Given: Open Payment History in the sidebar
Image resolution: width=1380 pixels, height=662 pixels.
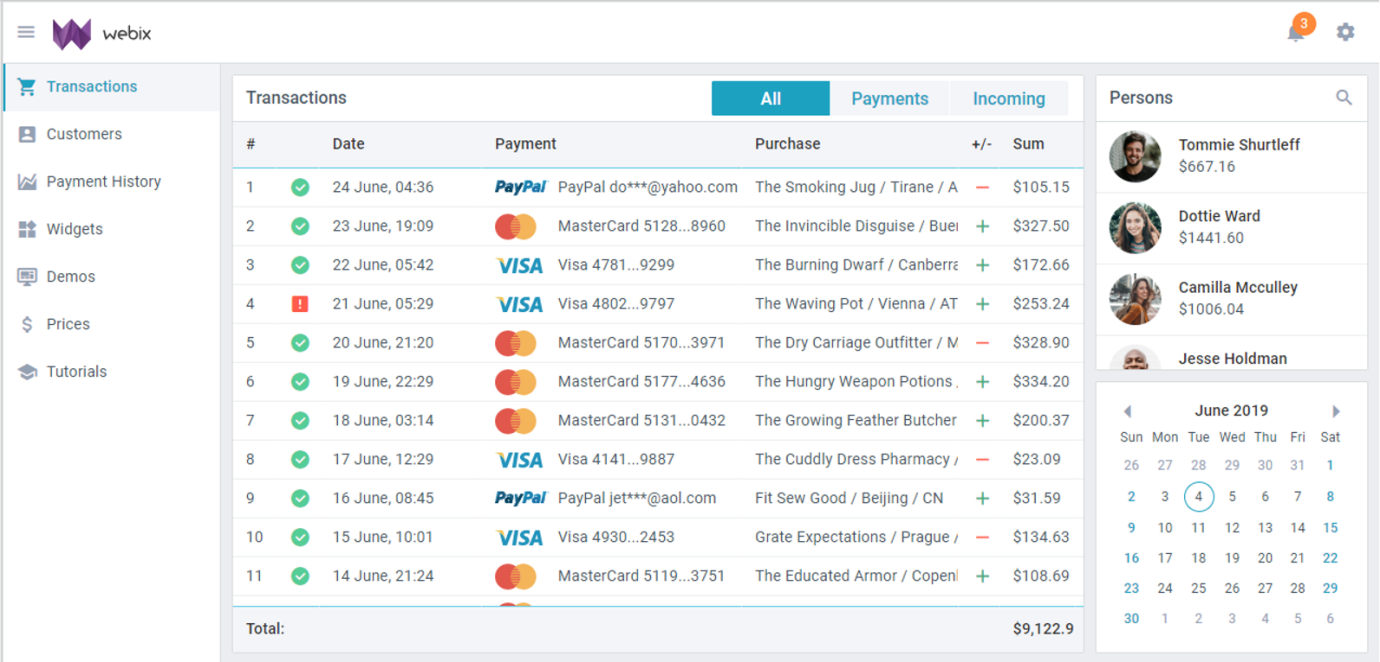Looking at the screenshot, I should (x=103, y=182).
